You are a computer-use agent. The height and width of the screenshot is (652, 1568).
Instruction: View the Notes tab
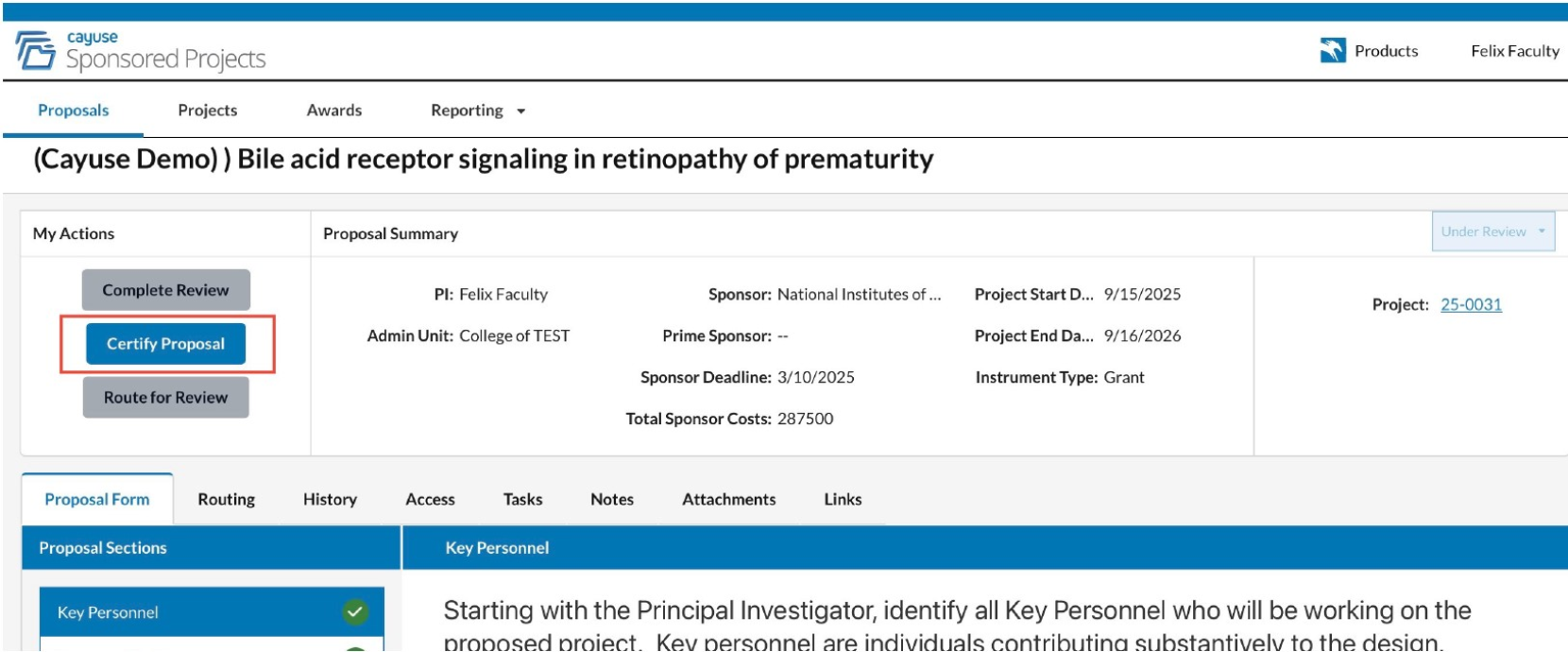pyautogui.click(x=612, y=499)
